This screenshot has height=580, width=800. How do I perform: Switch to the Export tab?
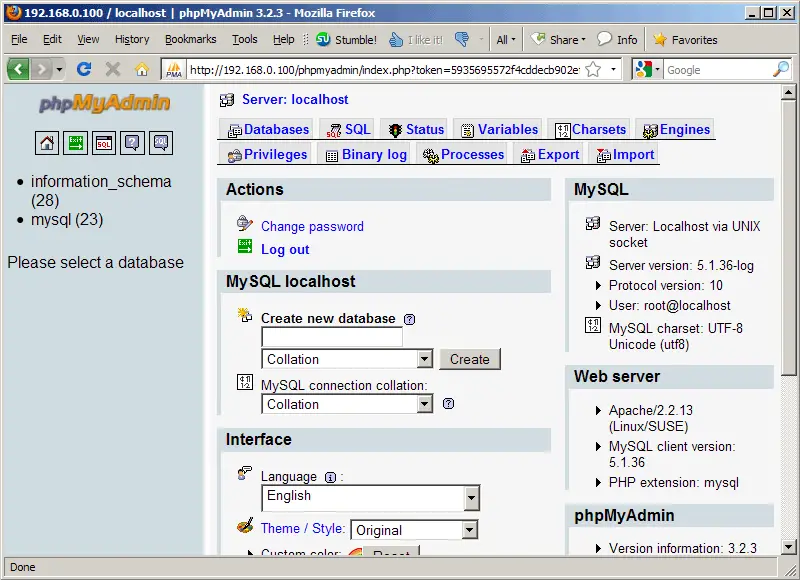[x=549, y=155]
